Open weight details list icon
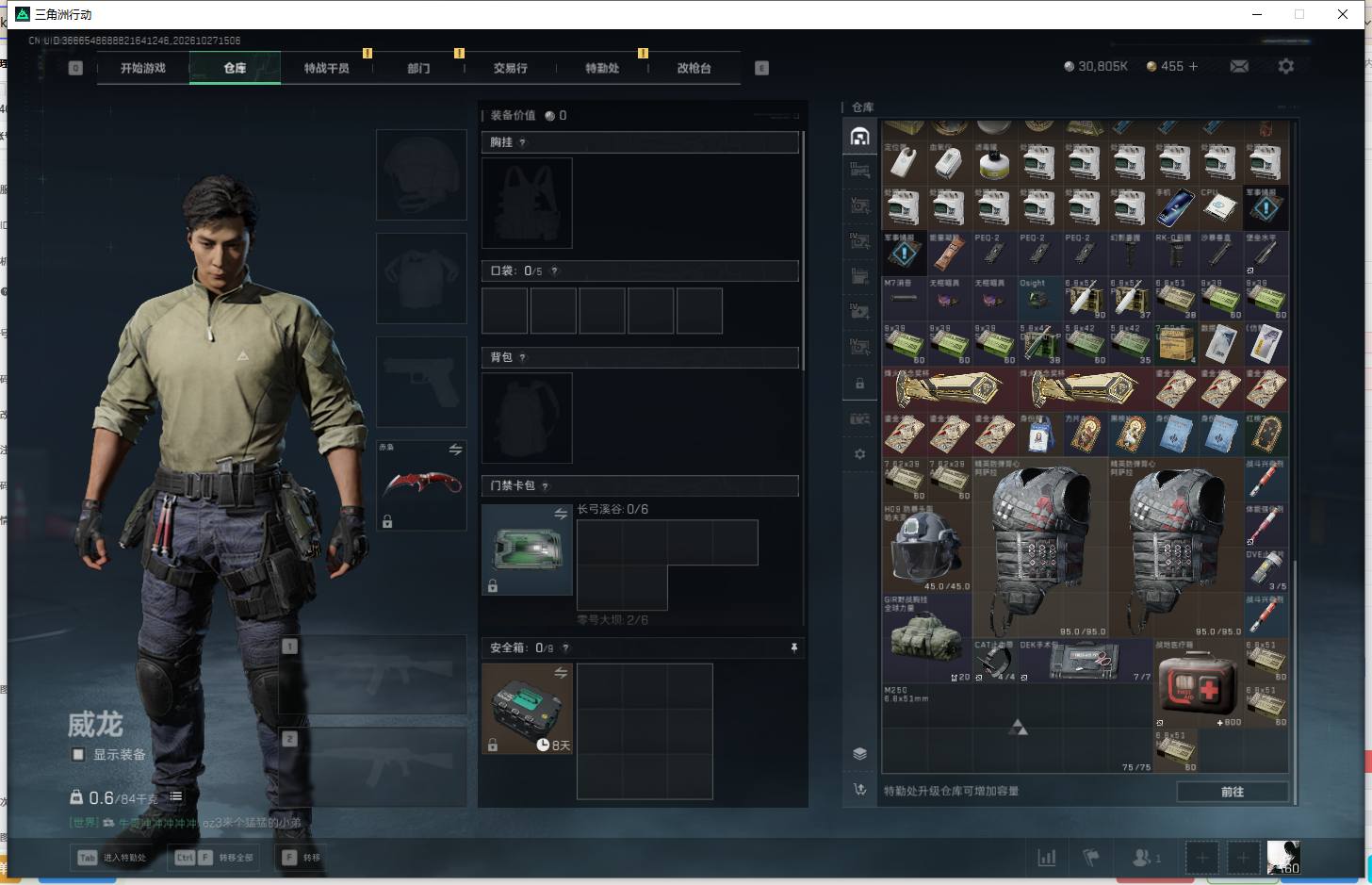Viewport: 1372px width, 885px height. point(175,796)
